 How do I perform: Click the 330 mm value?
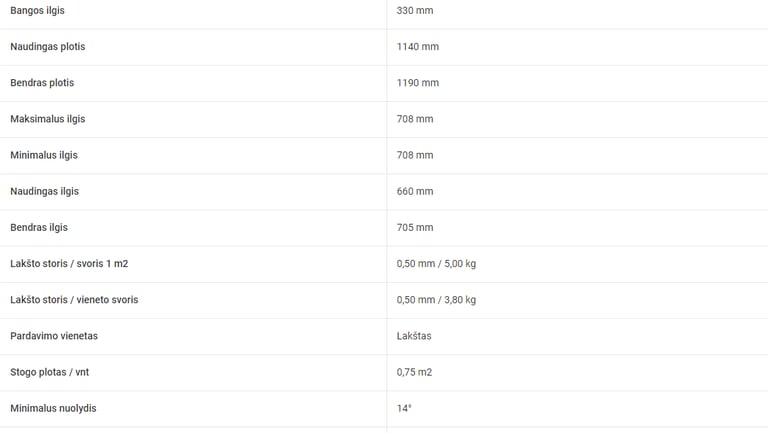tap(415, 10)
